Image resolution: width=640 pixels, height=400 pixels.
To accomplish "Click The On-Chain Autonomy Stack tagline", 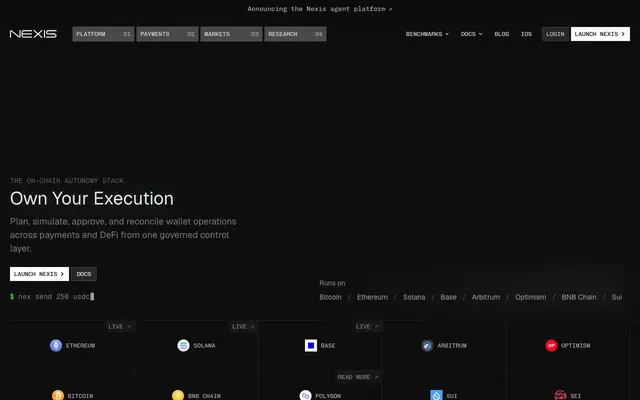I will 67,180.
